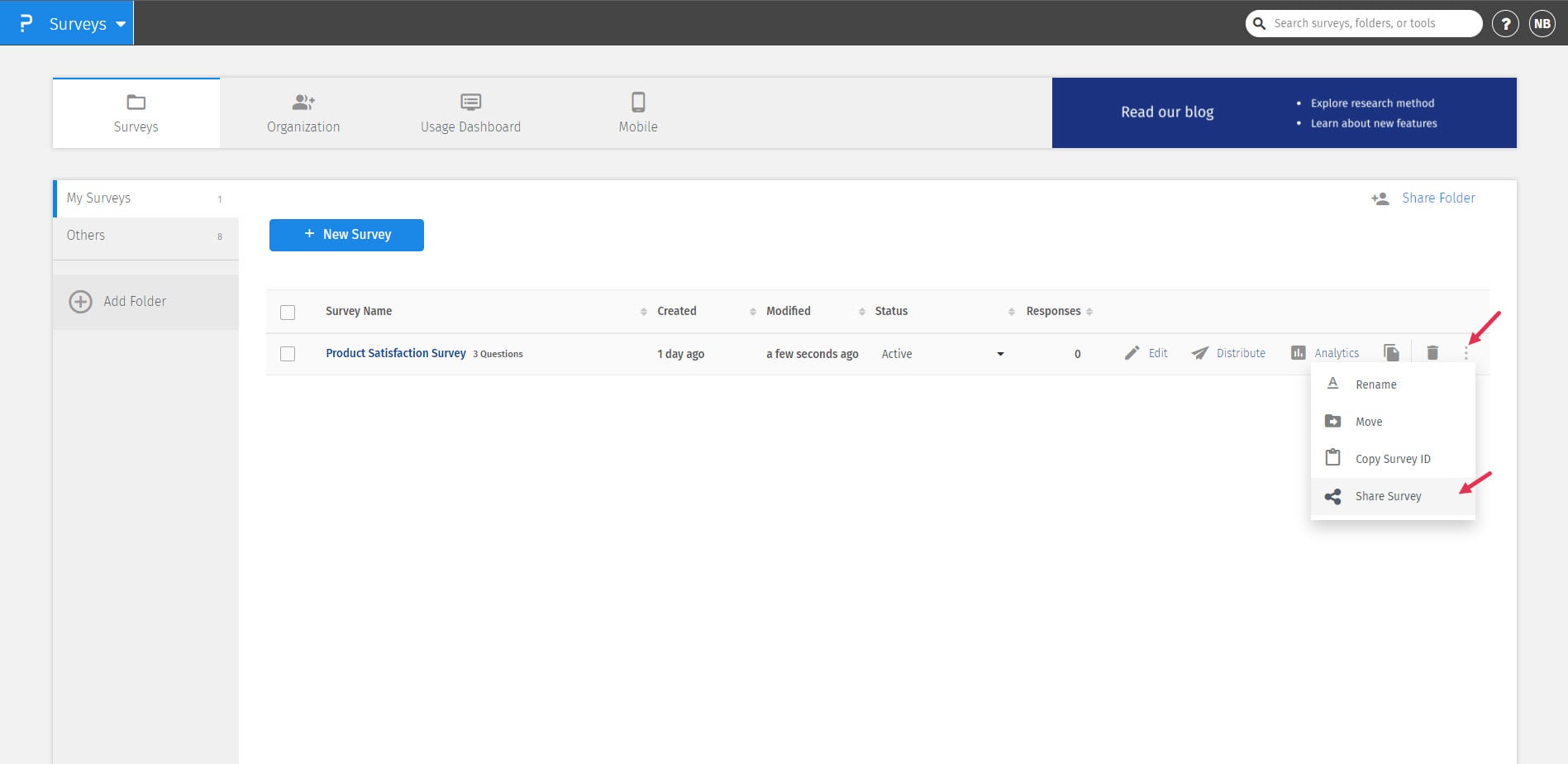Screen dimensions: 1568x764
Task: Expand the Active status dropdown arrow
Action: [x=1000, y=354]
